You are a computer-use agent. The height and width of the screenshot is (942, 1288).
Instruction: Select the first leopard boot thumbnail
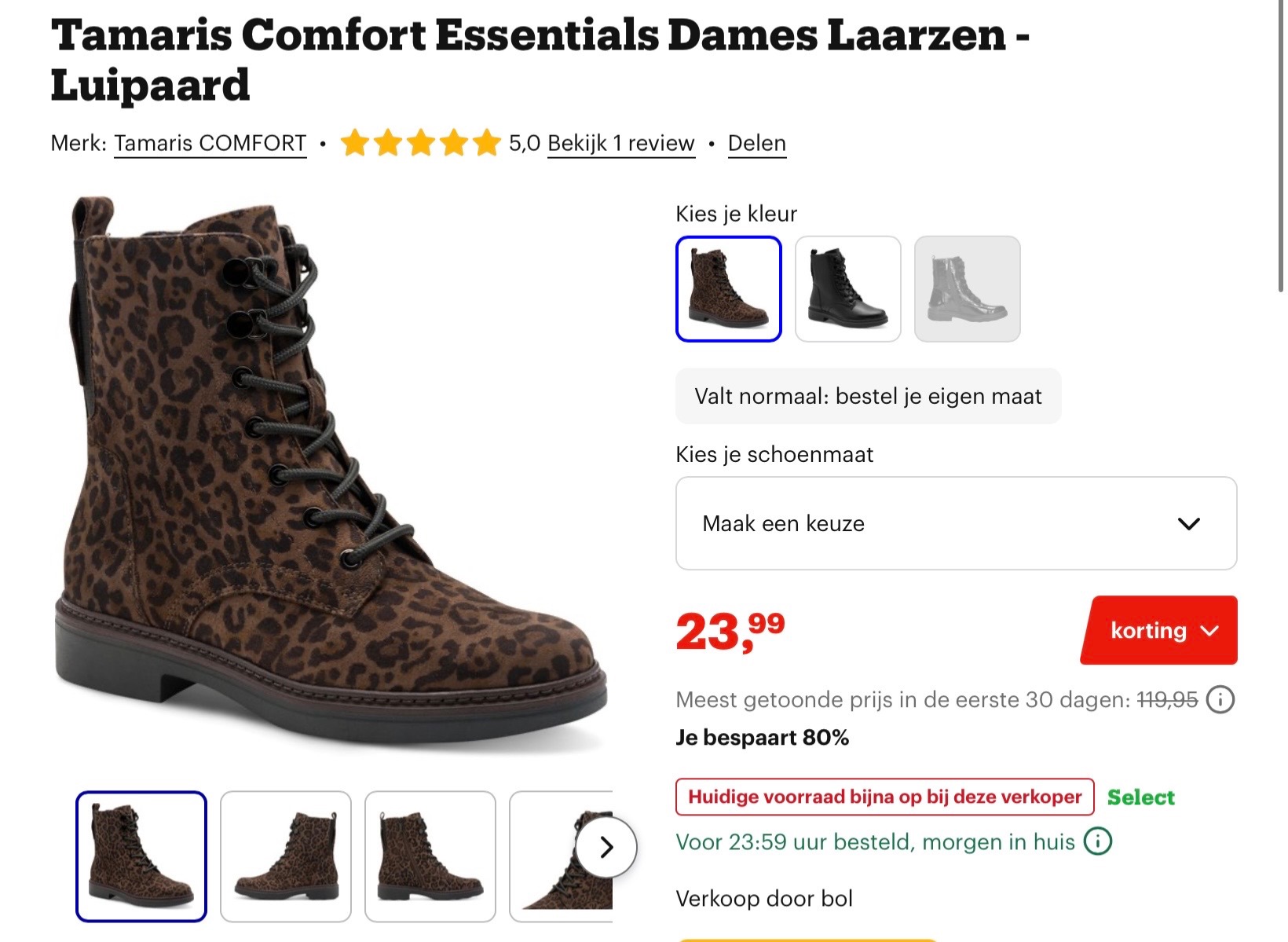(141, 856)
